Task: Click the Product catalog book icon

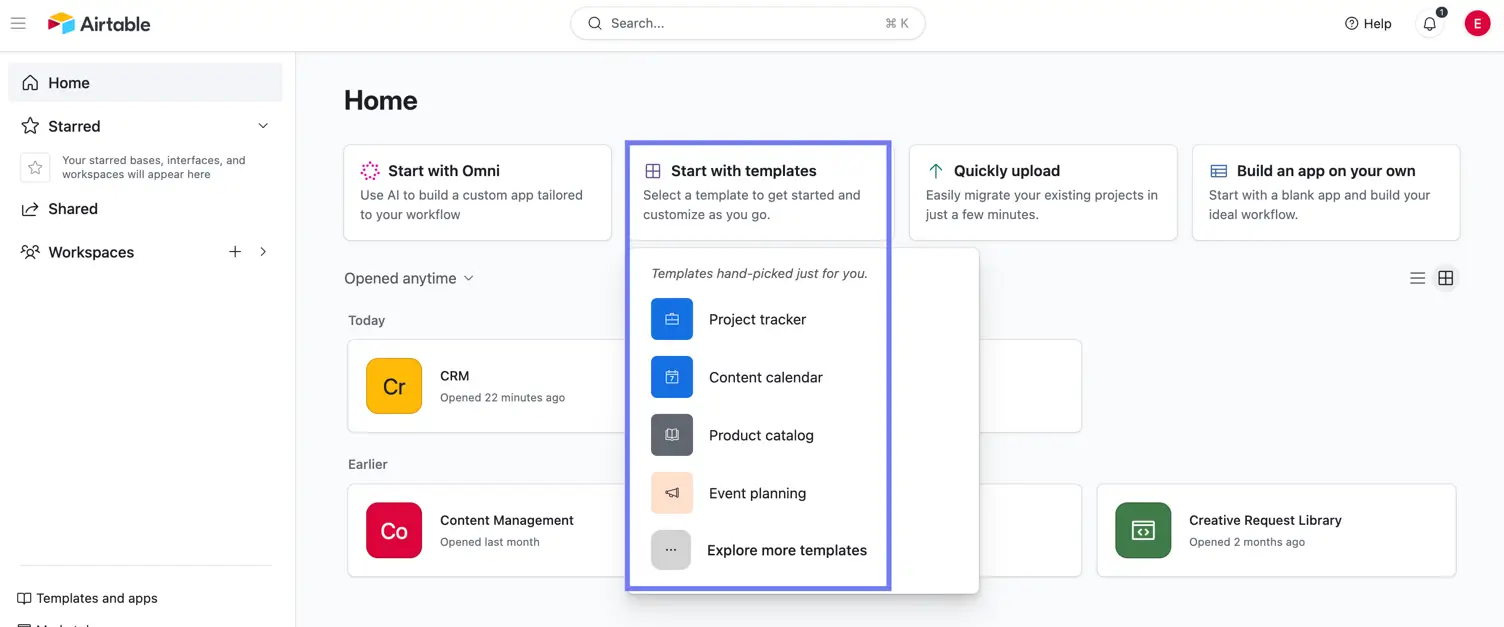Action: click(672, 435)
